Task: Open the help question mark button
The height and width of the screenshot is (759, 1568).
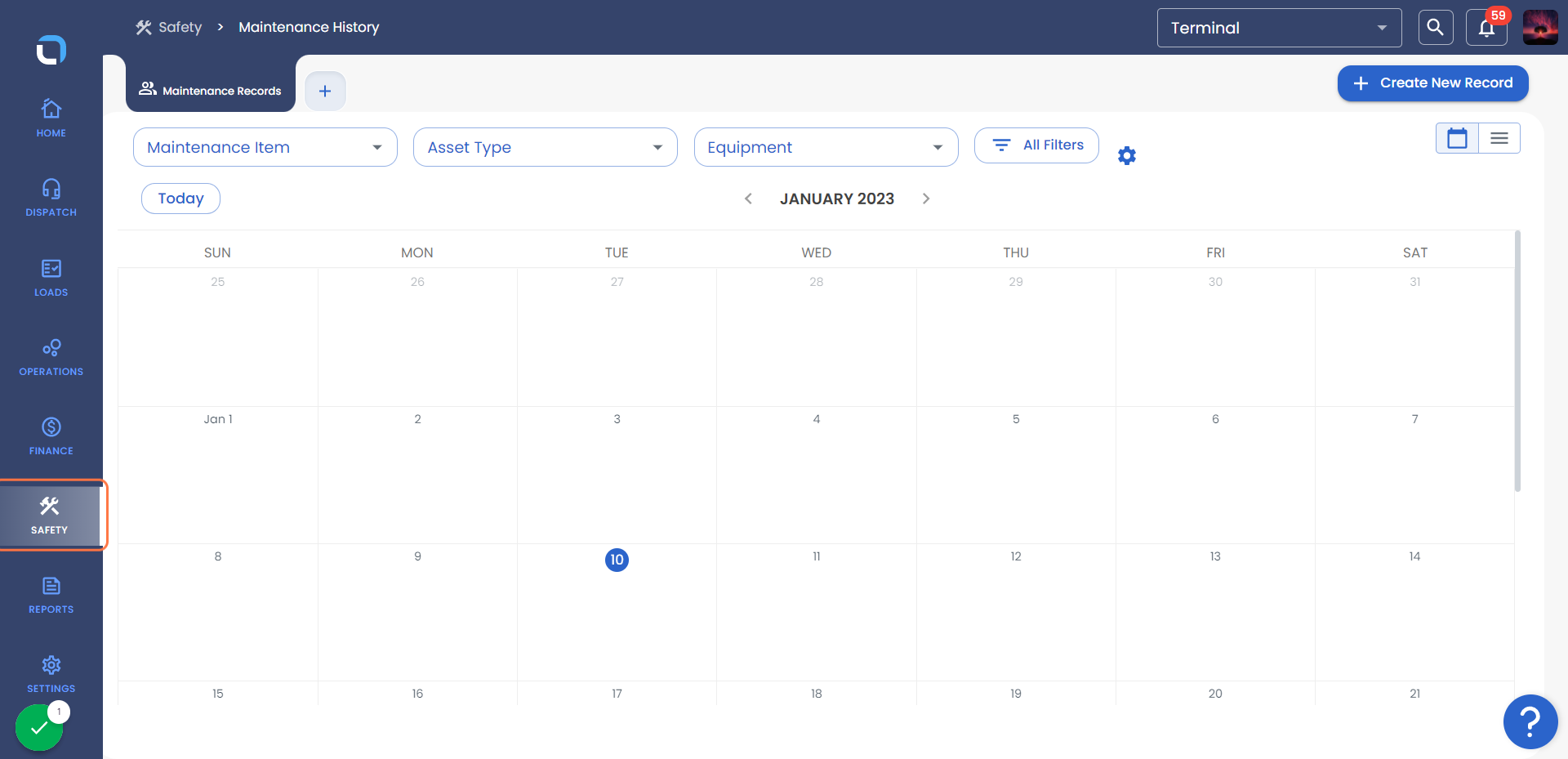Action: (x=1530, y=721)
